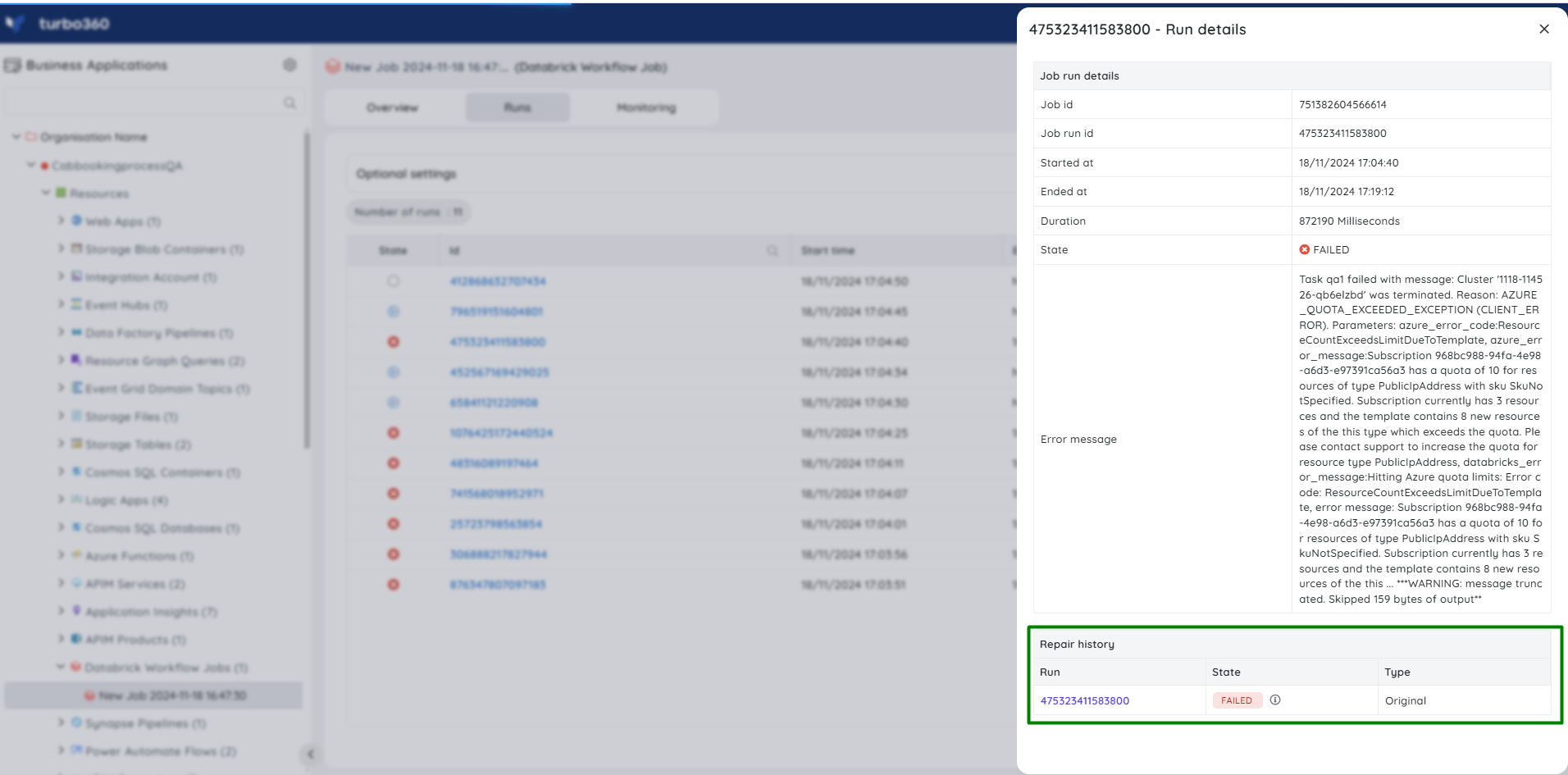Close the Run details panel
The height and width of the screenshot is (775, 1568).
[1543, 30]
